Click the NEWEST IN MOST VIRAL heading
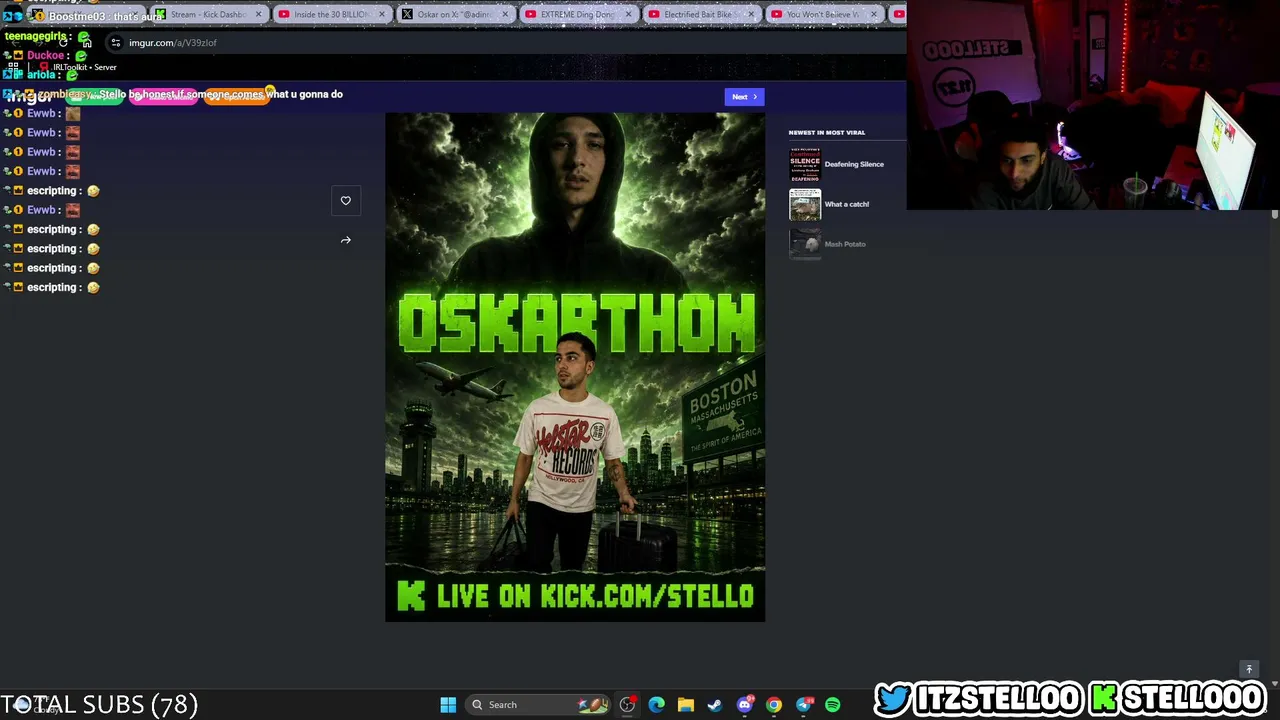This screenshot has width=1280, height=720. point(827,132)
